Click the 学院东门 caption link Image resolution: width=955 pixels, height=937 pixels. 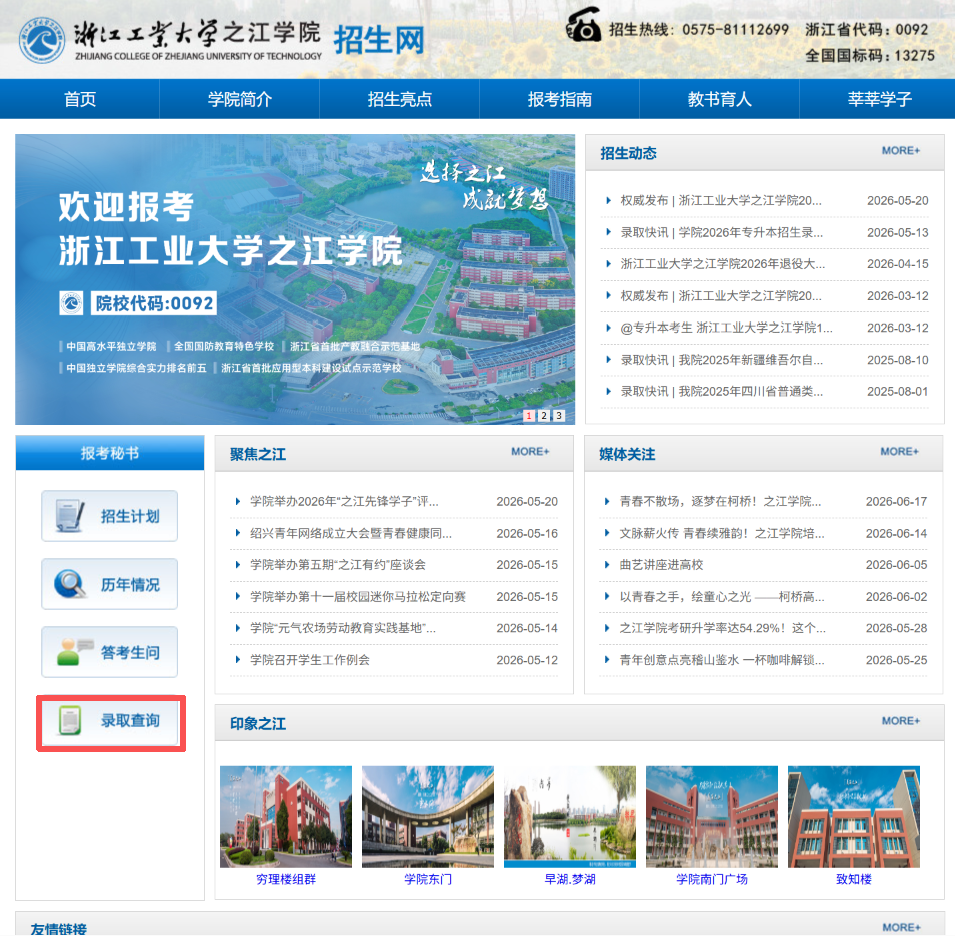pyautogui.click(x=428, y=879)
